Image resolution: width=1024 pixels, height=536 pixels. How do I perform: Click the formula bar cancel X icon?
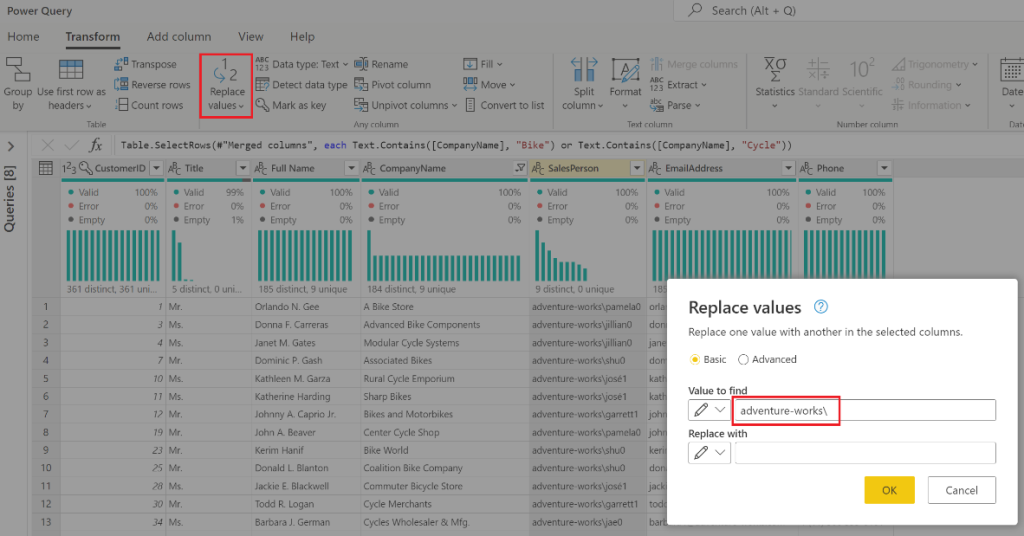point(48,145)
